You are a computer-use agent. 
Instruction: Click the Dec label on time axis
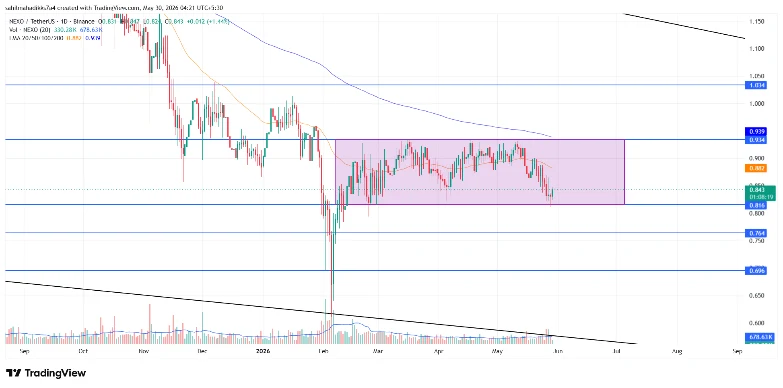(202, 352)
